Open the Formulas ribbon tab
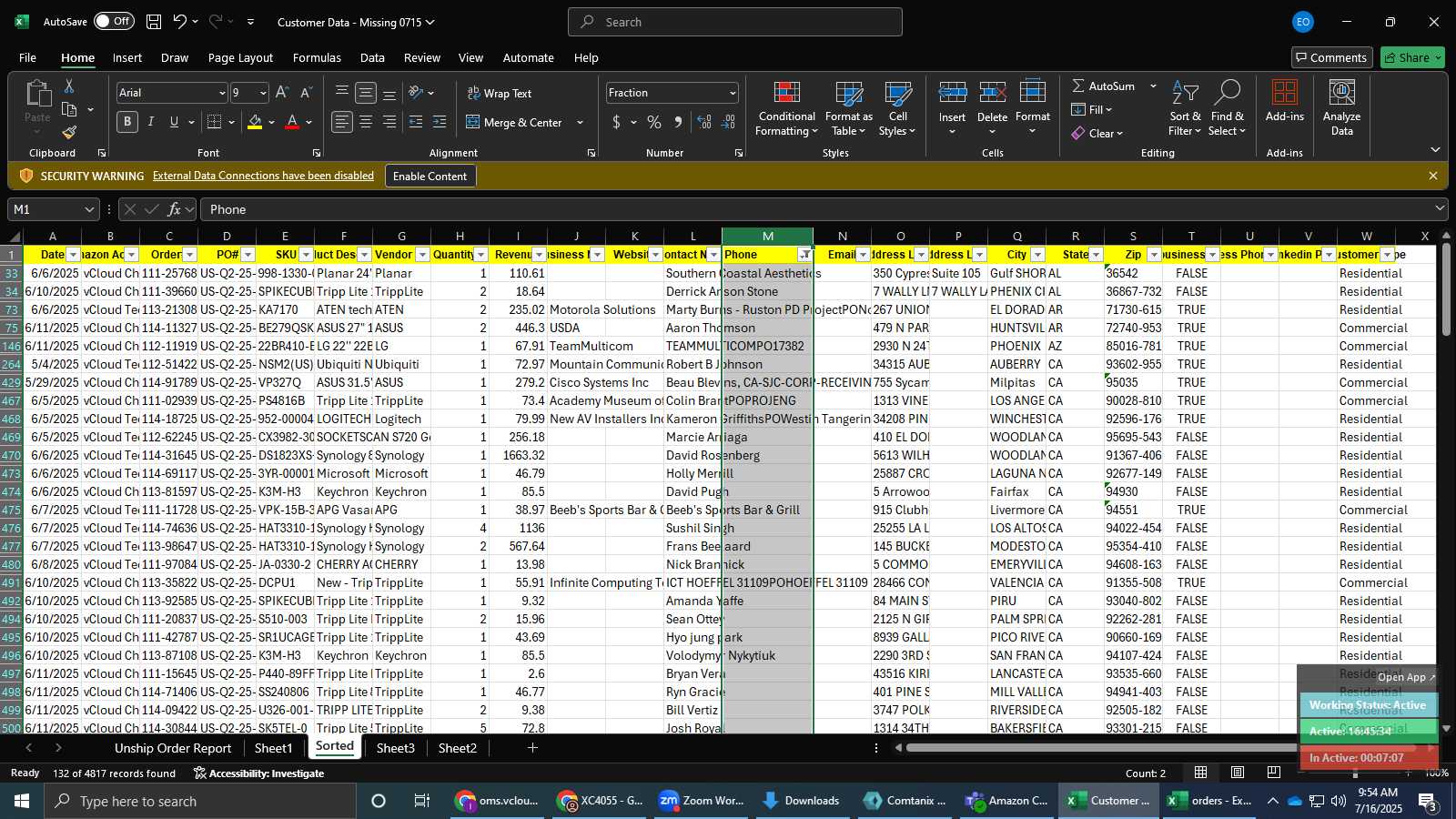 coord(317,57)
